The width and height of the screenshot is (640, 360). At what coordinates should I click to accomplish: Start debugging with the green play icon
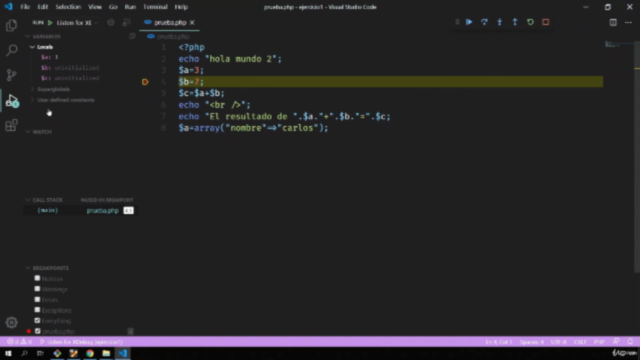[x=50, y=23]
